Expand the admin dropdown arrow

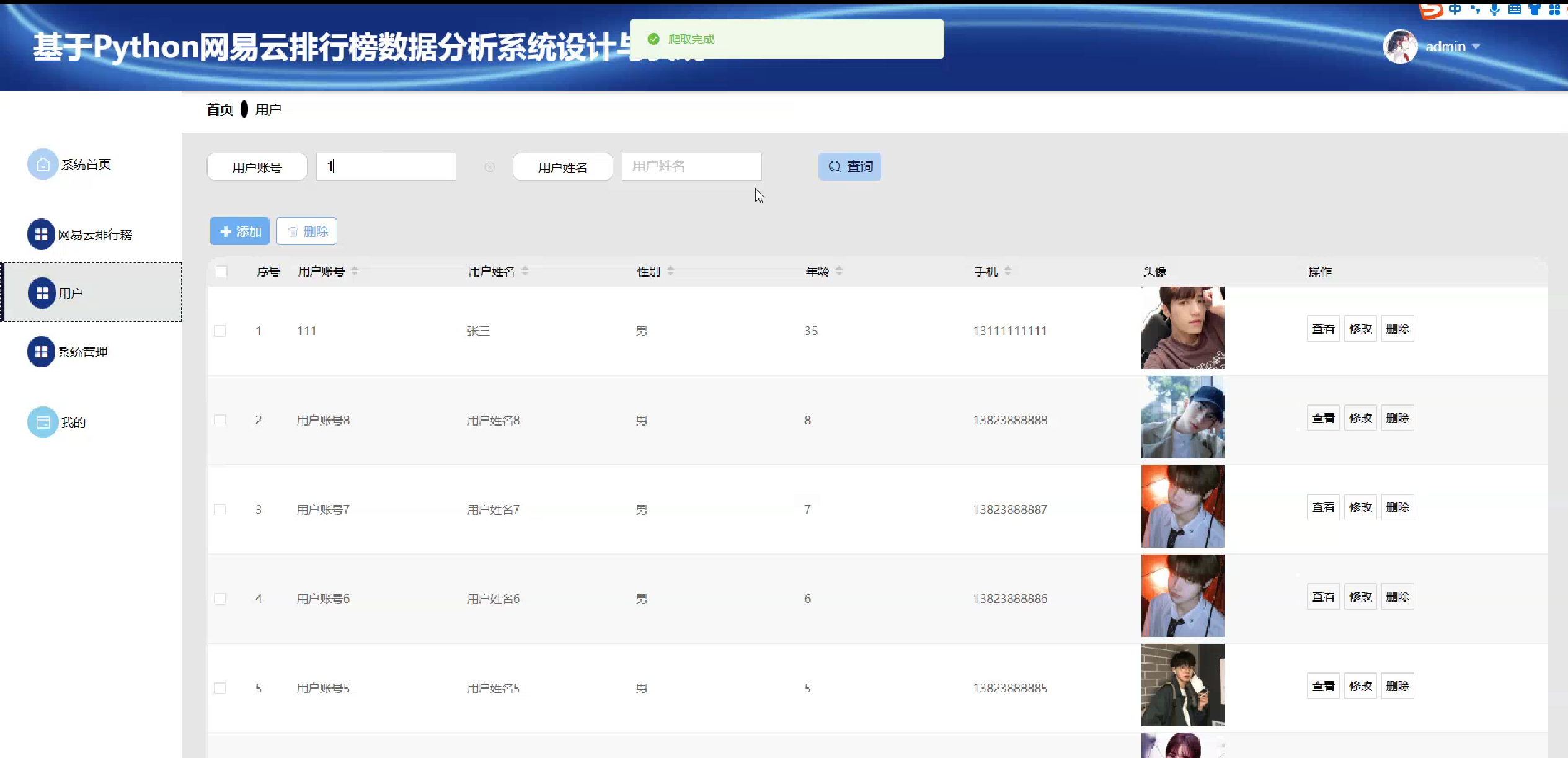(1476, 47)
